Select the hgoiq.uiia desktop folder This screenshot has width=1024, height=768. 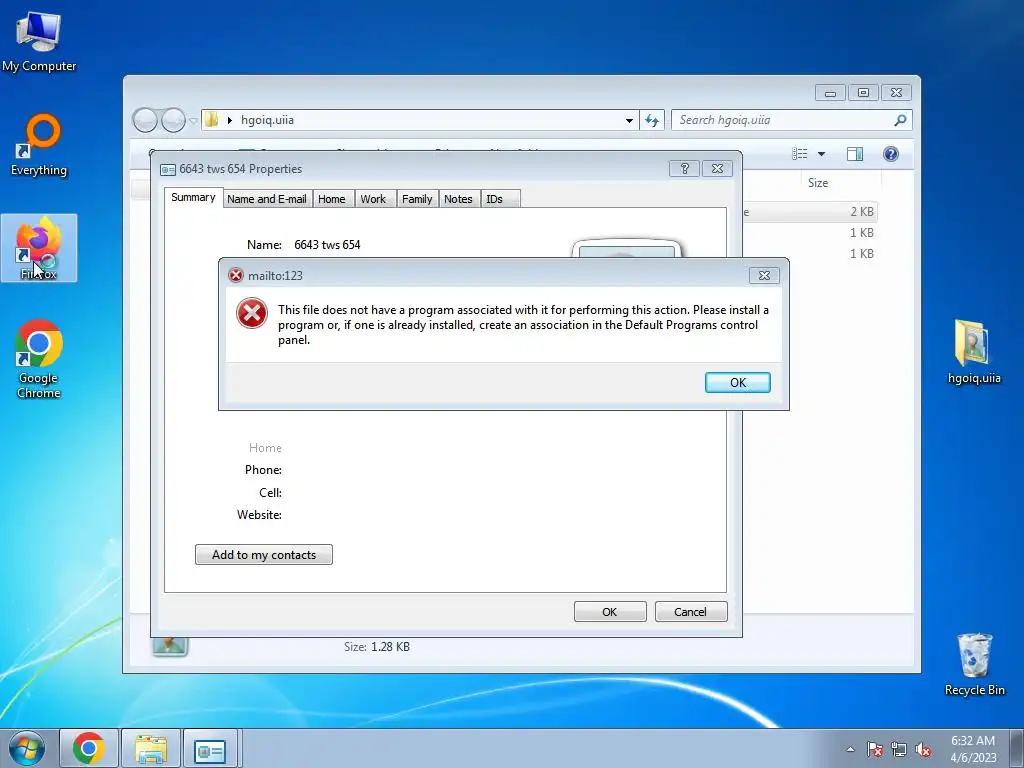(974, 351)
